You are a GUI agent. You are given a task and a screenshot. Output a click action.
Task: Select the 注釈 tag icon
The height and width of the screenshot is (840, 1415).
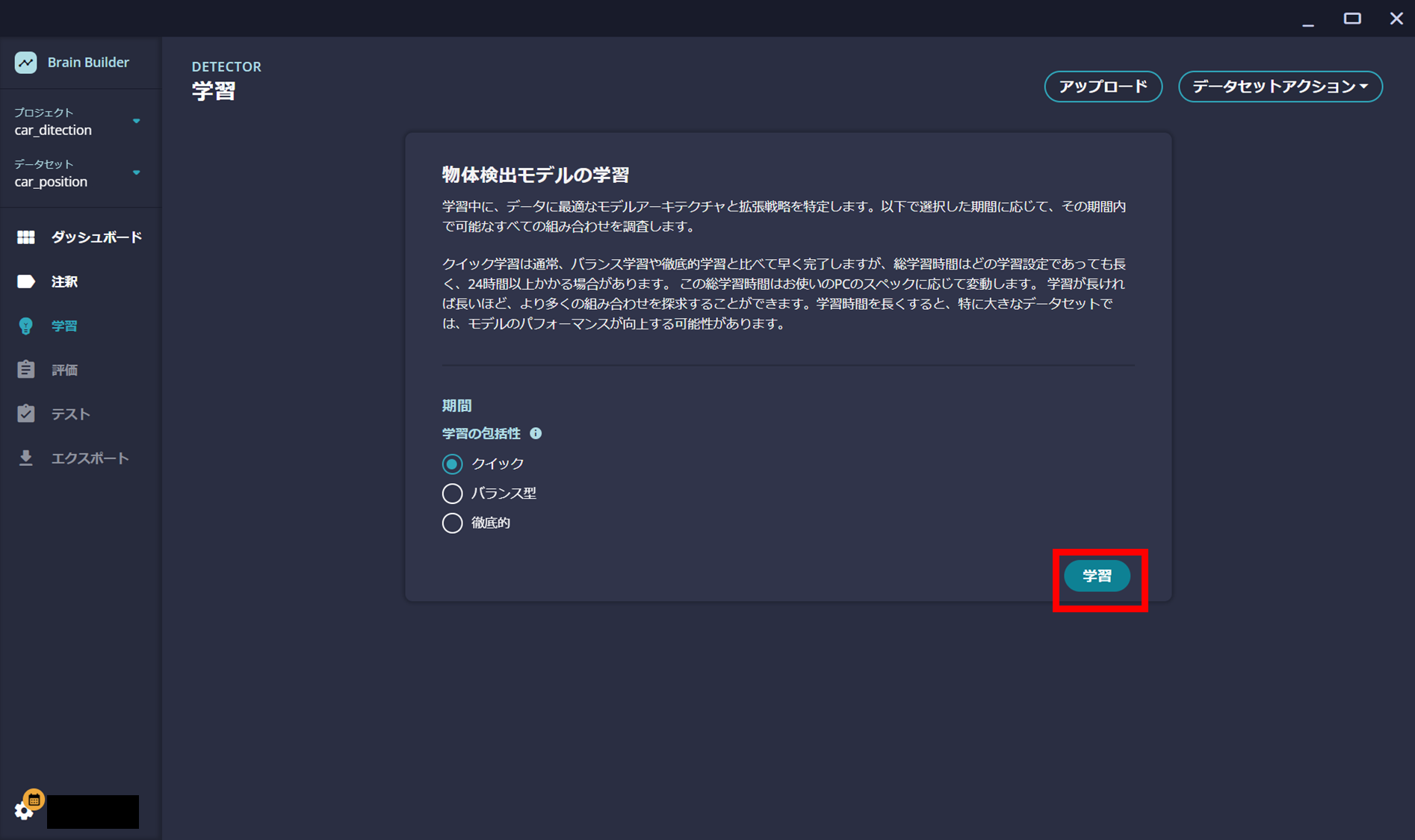pos(25,281)
